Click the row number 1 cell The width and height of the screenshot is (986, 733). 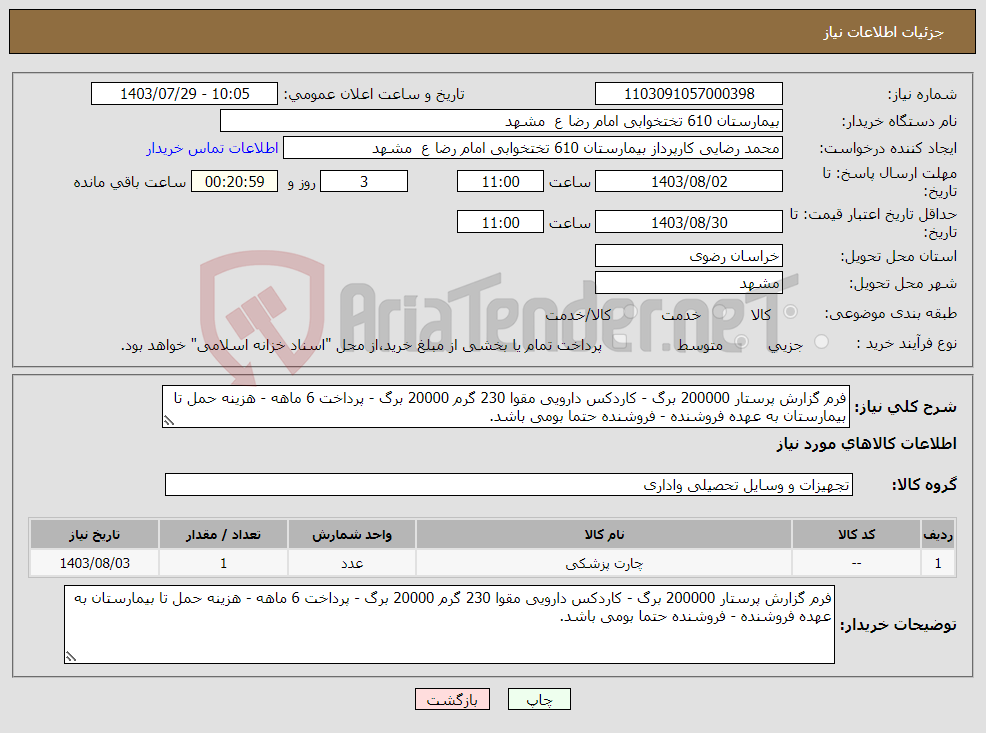[x=938, y=563]
